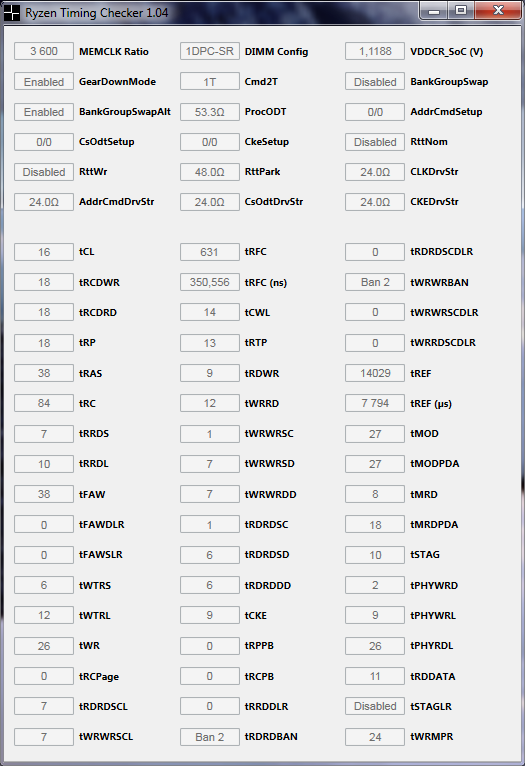Click the RttPark 48.0Ω field

pyautogui.click(x=210, y=172)
